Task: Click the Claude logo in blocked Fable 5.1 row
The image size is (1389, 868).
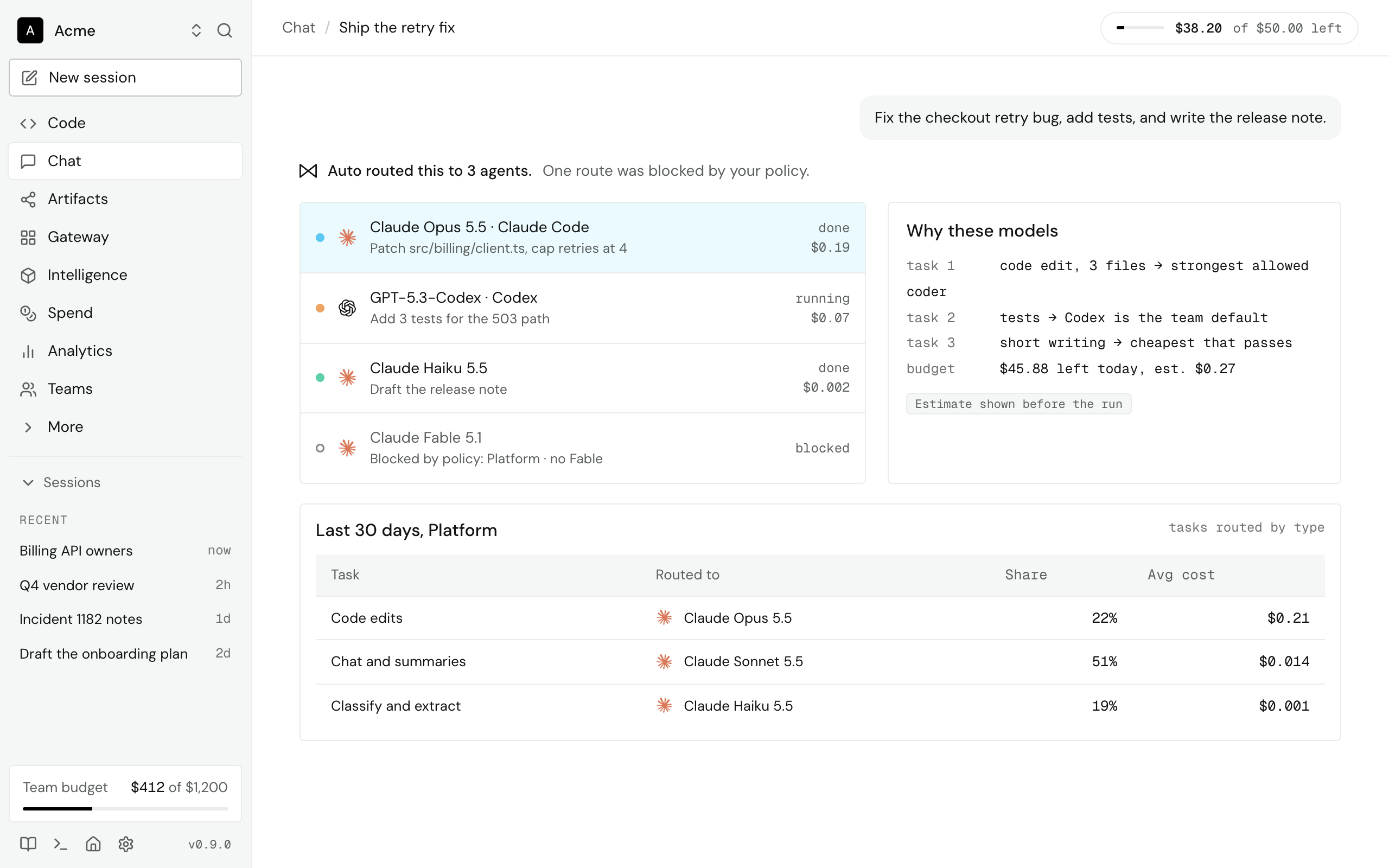Action: pyautogui.click(x=347, y=448)
